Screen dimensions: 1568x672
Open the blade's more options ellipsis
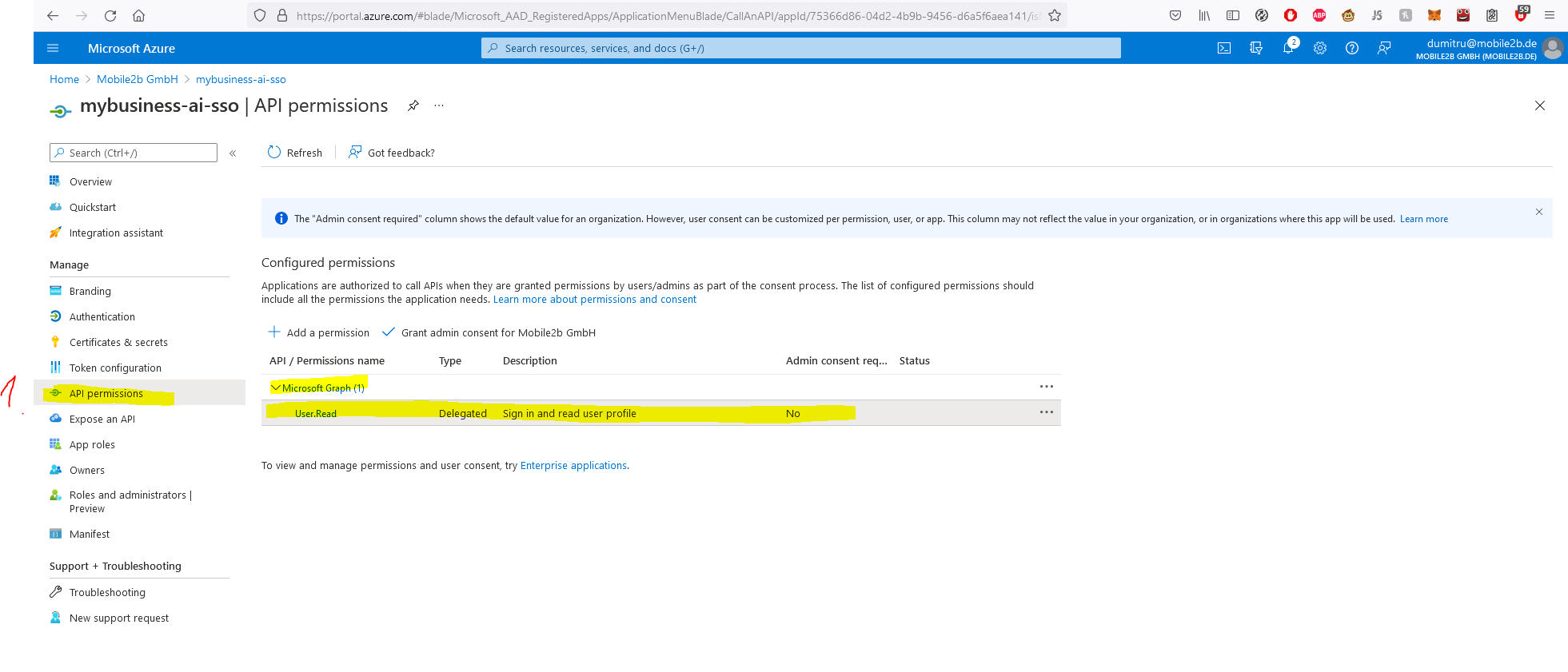(x=439, y=105)
